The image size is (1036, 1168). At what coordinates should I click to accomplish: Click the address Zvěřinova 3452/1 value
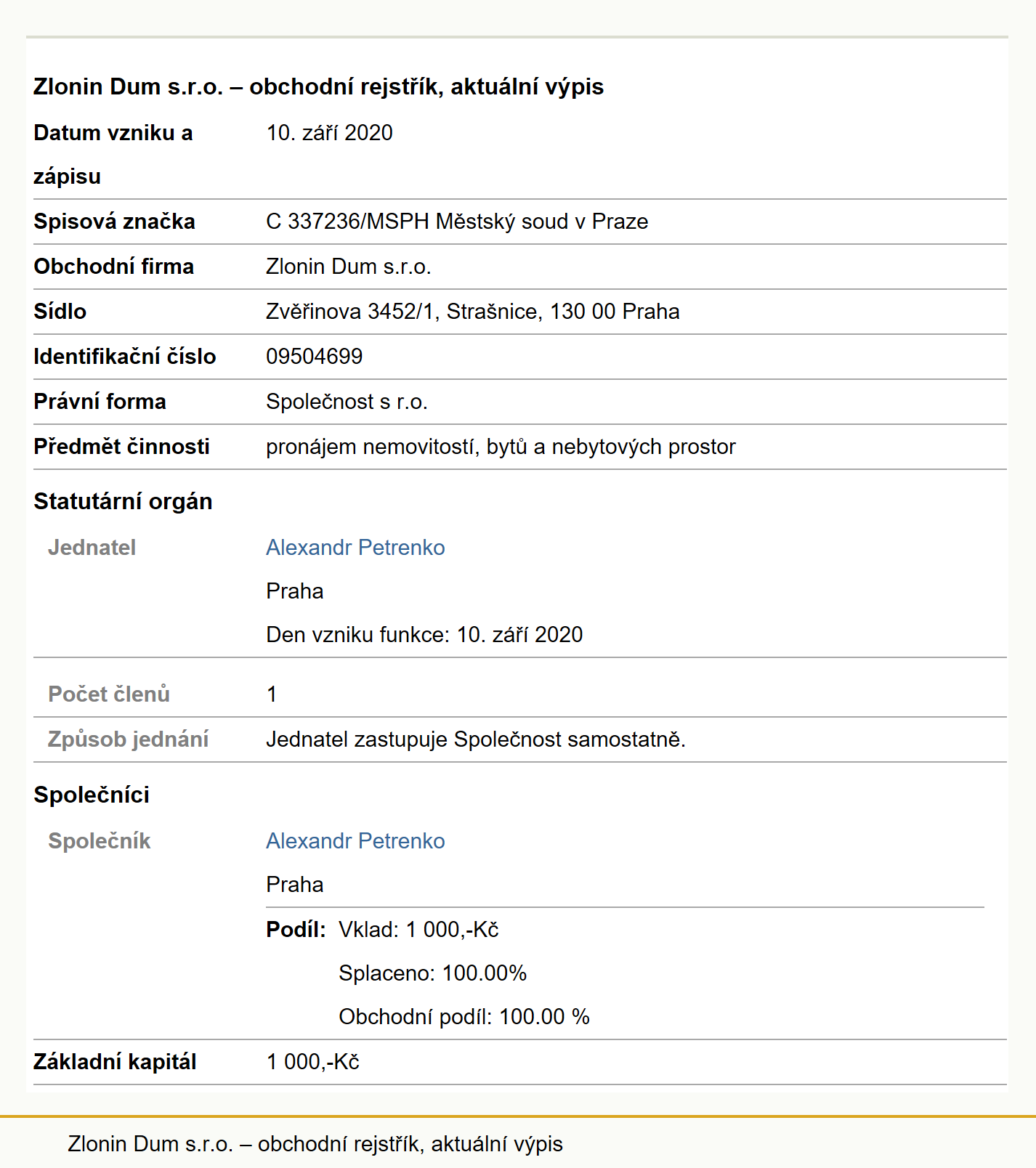[473, 311]
